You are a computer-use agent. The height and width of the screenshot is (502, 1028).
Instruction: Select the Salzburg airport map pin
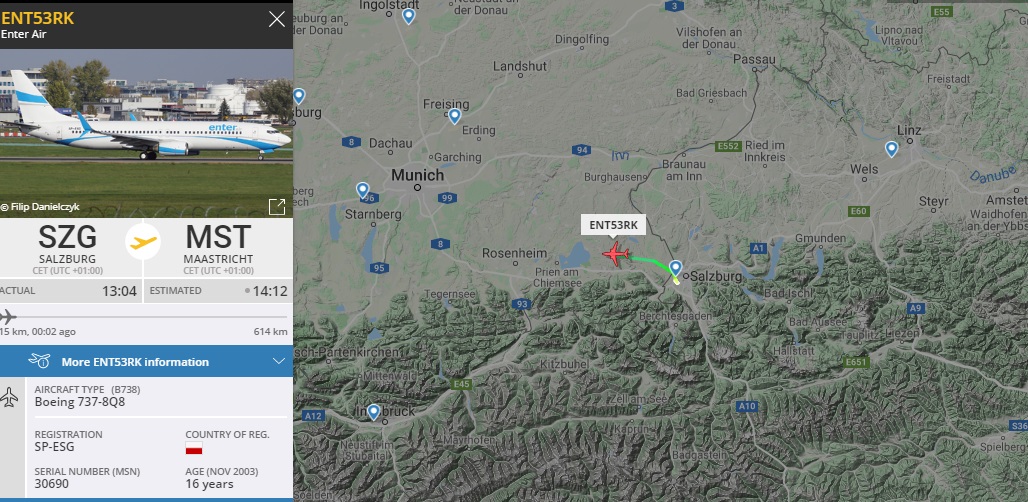[x=675, y=269]
